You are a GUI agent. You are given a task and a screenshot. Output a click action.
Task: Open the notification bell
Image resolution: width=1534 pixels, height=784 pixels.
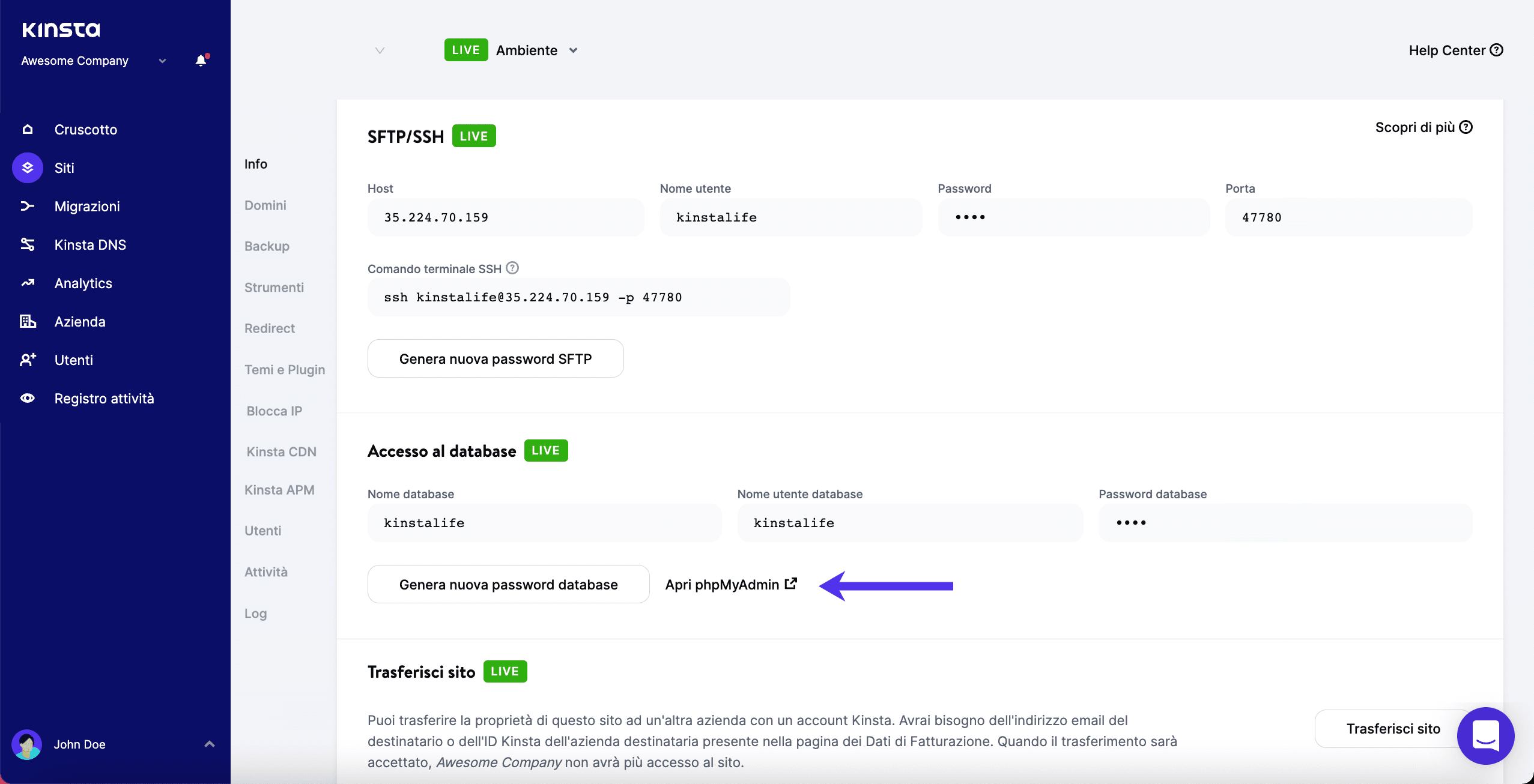coord(199,60)
